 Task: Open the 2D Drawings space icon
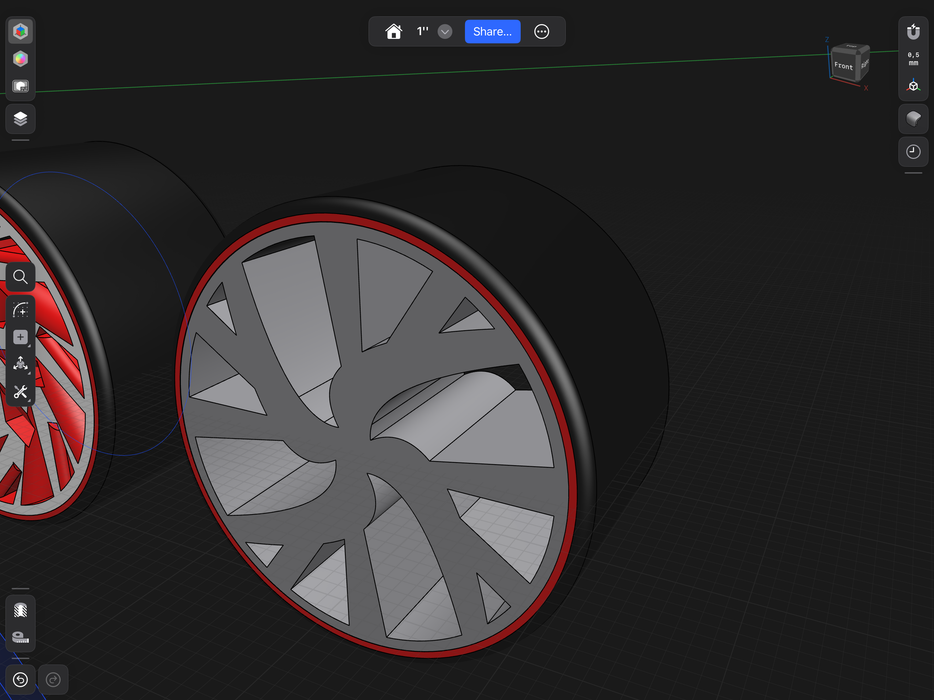[x=20, y=86]
